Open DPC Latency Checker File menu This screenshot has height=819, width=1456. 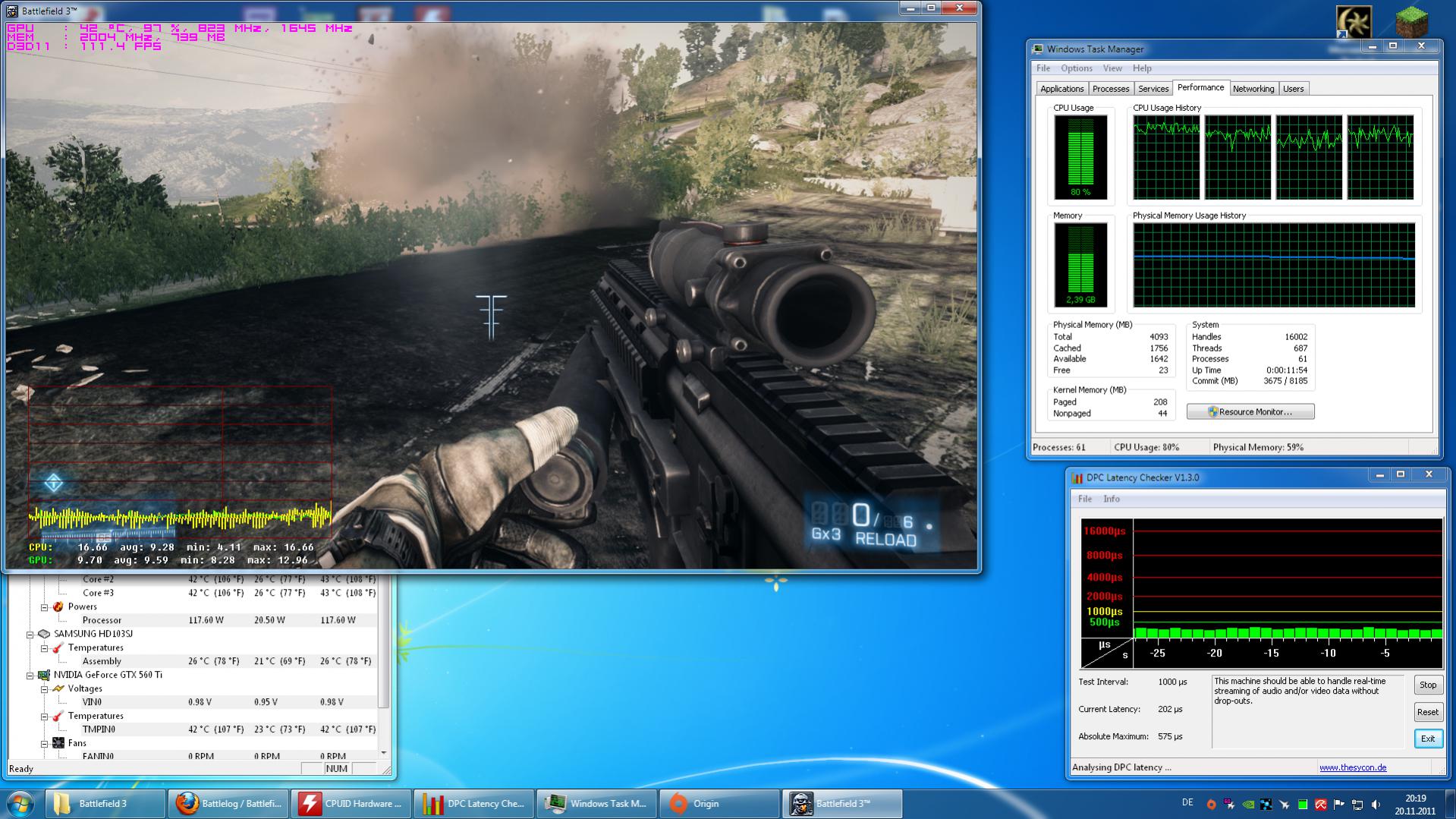(1085, 499)
